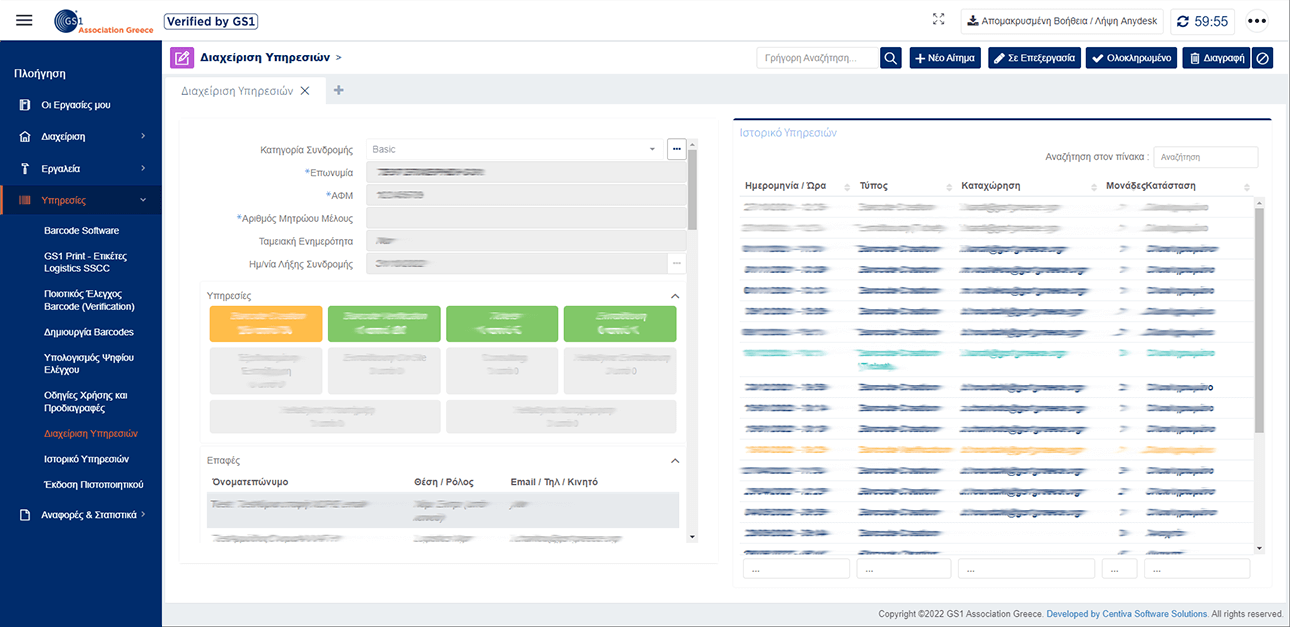Open Υπολογισμός Ψηφίου Ελέγχου
The image size is (1290, 627).
click(89, 363)
